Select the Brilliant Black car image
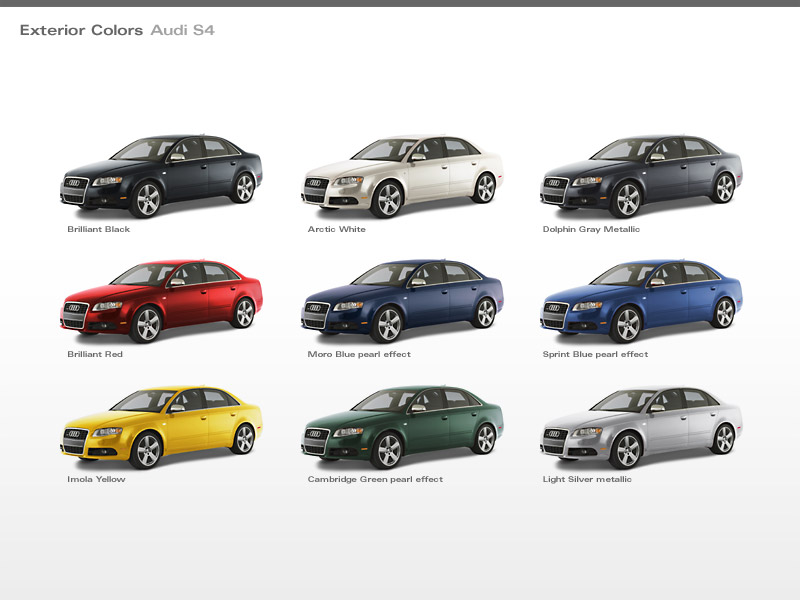The width and height of the screenshot is (800, 600). tap(161, 176)
